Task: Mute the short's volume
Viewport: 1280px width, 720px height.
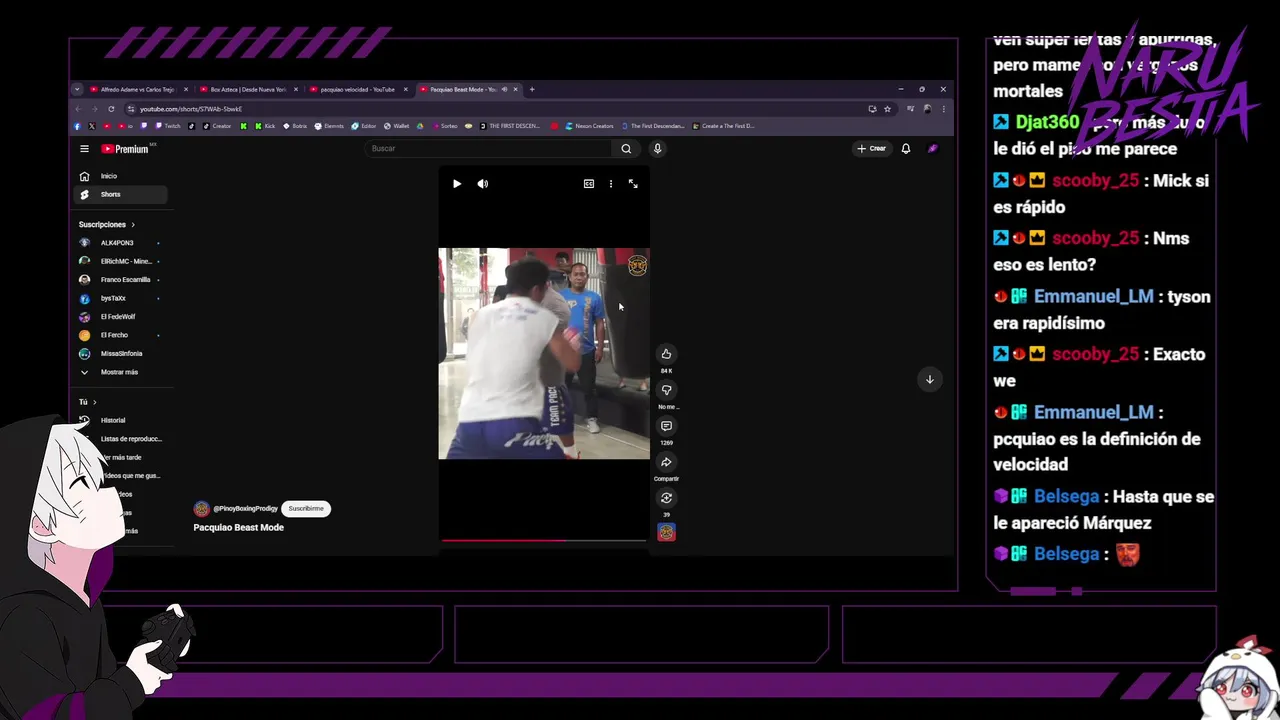Action: (483, 184)
